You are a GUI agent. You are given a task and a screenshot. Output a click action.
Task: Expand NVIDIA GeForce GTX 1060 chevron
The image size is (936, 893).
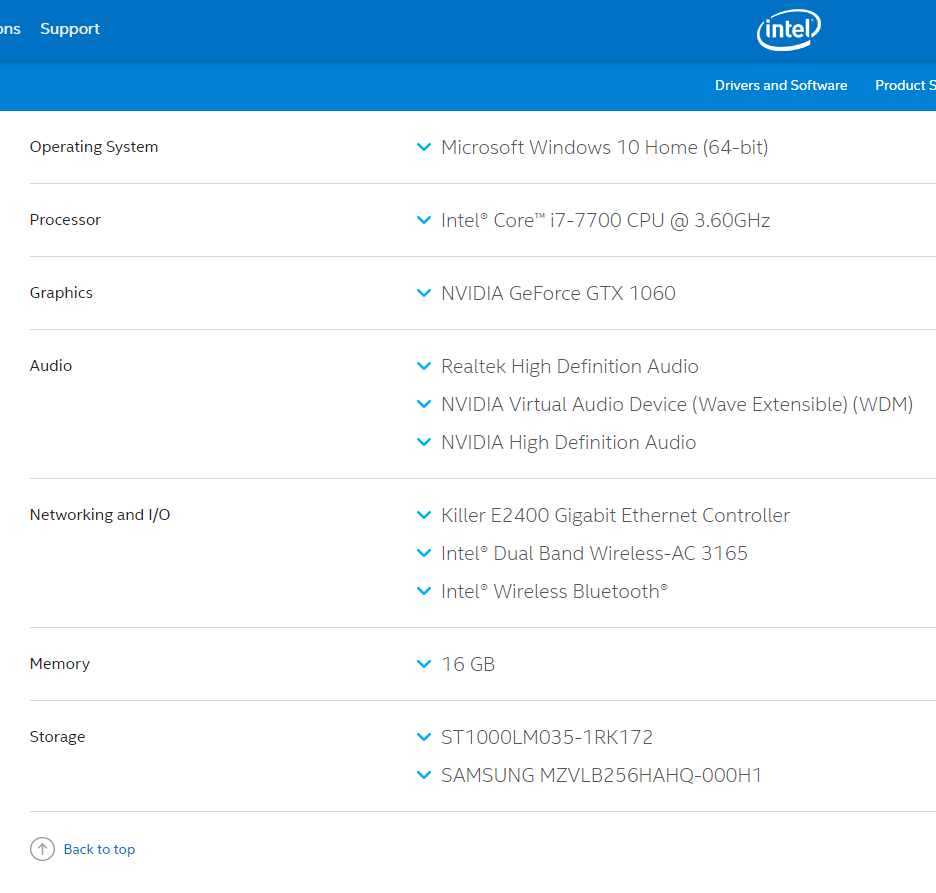click(424, 293)
